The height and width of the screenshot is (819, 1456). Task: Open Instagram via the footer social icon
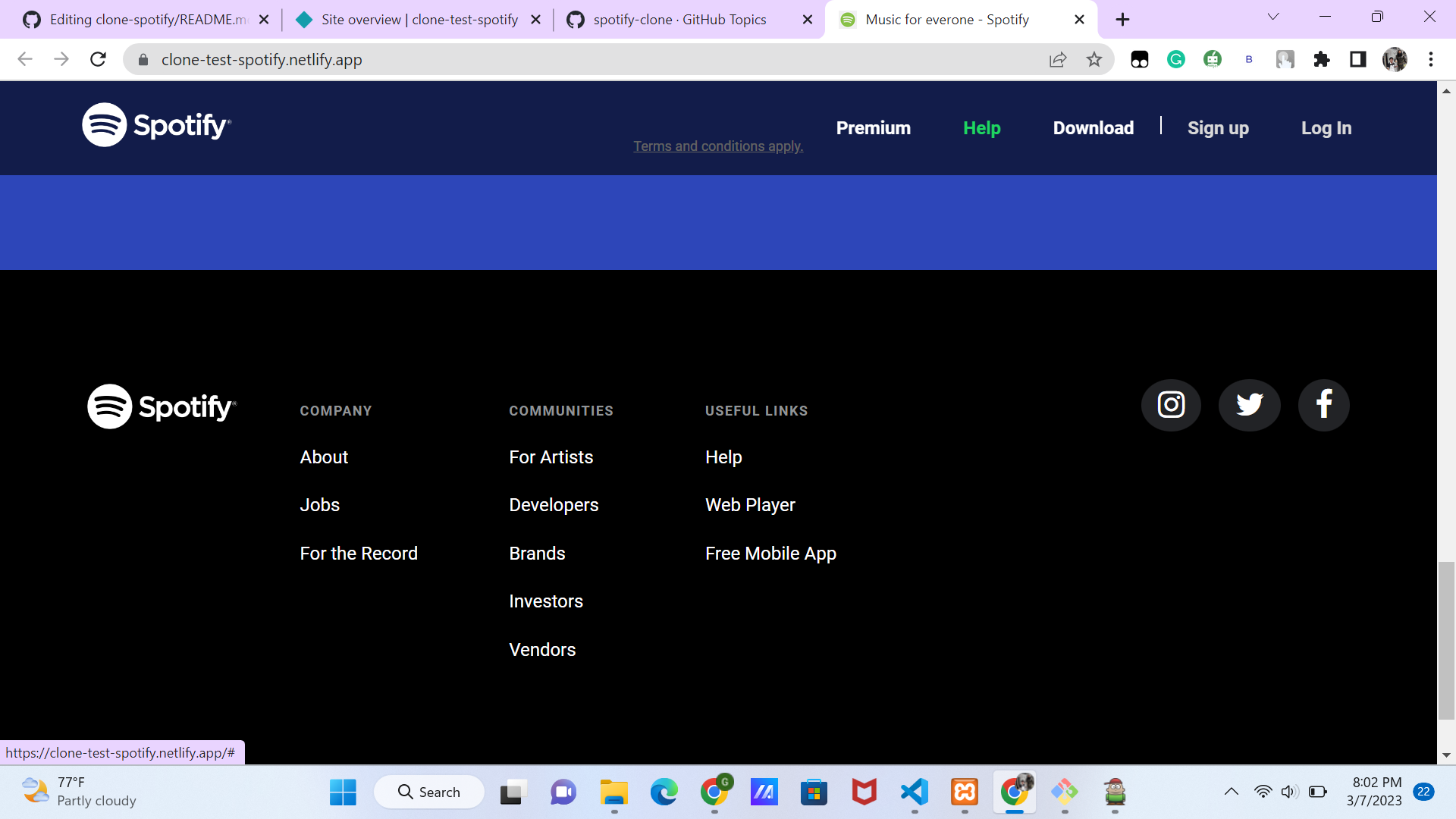pos(1170,404)
